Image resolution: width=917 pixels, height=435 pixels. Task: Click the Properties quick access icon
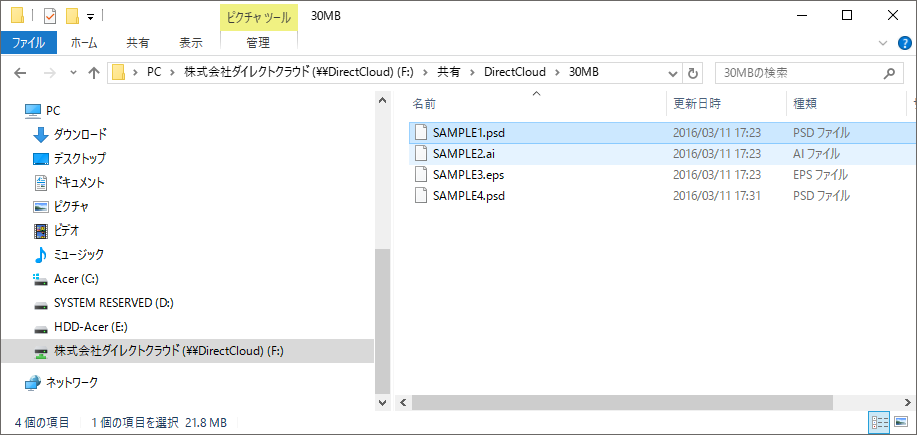pos(50,15)
